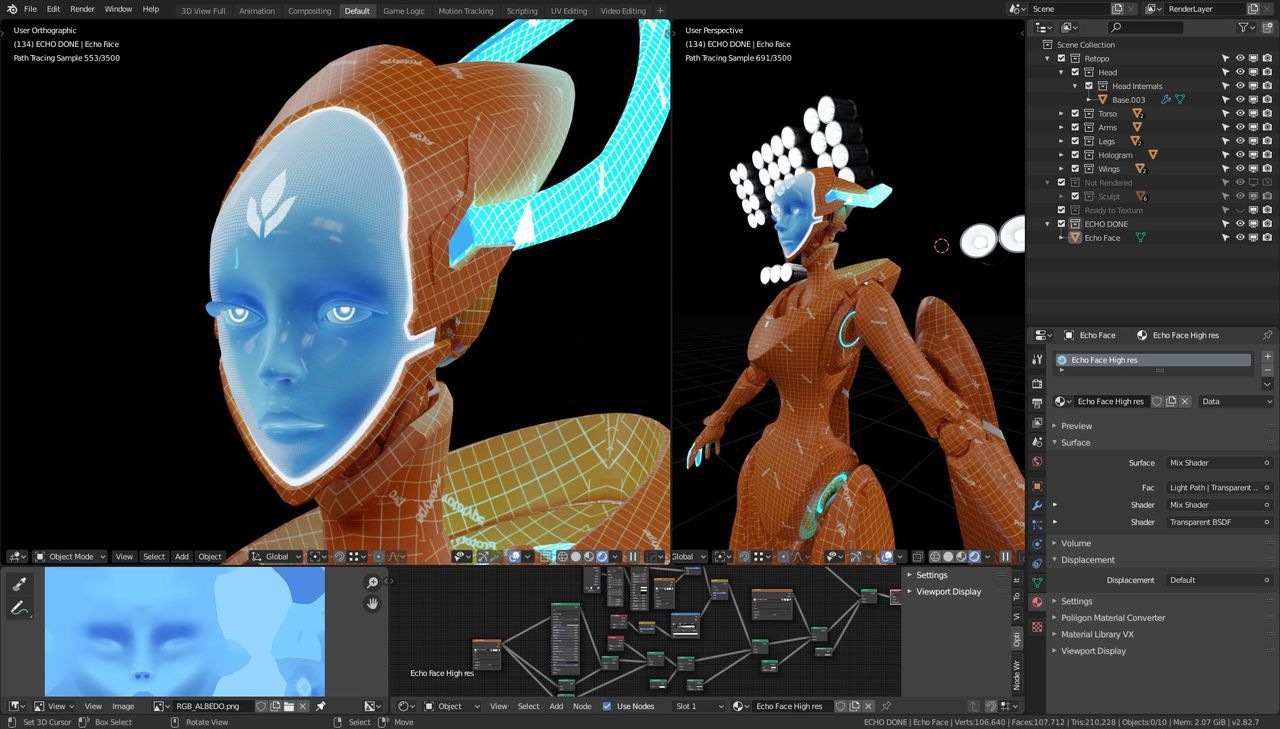1280x729 pixels.
Task: Select Echo Face High res material slot
Action: point(1153,360)
